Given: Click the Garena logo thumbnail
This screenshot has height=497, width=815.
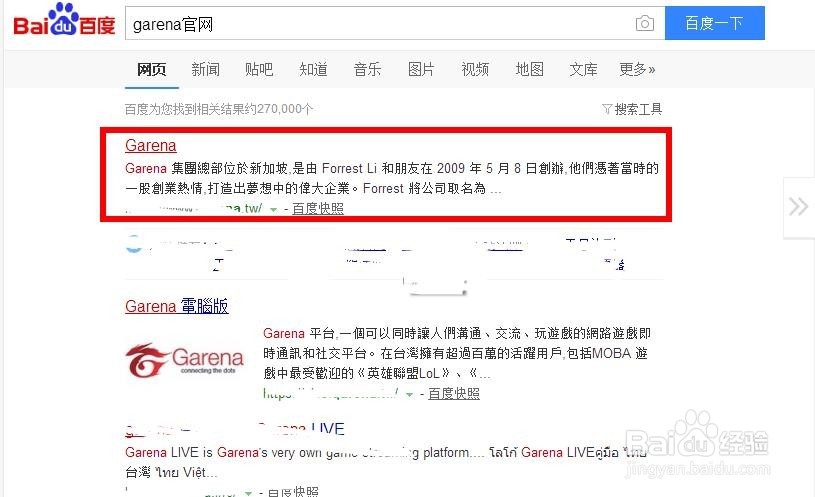Looking at the screenshot, I should coord(185,360).
